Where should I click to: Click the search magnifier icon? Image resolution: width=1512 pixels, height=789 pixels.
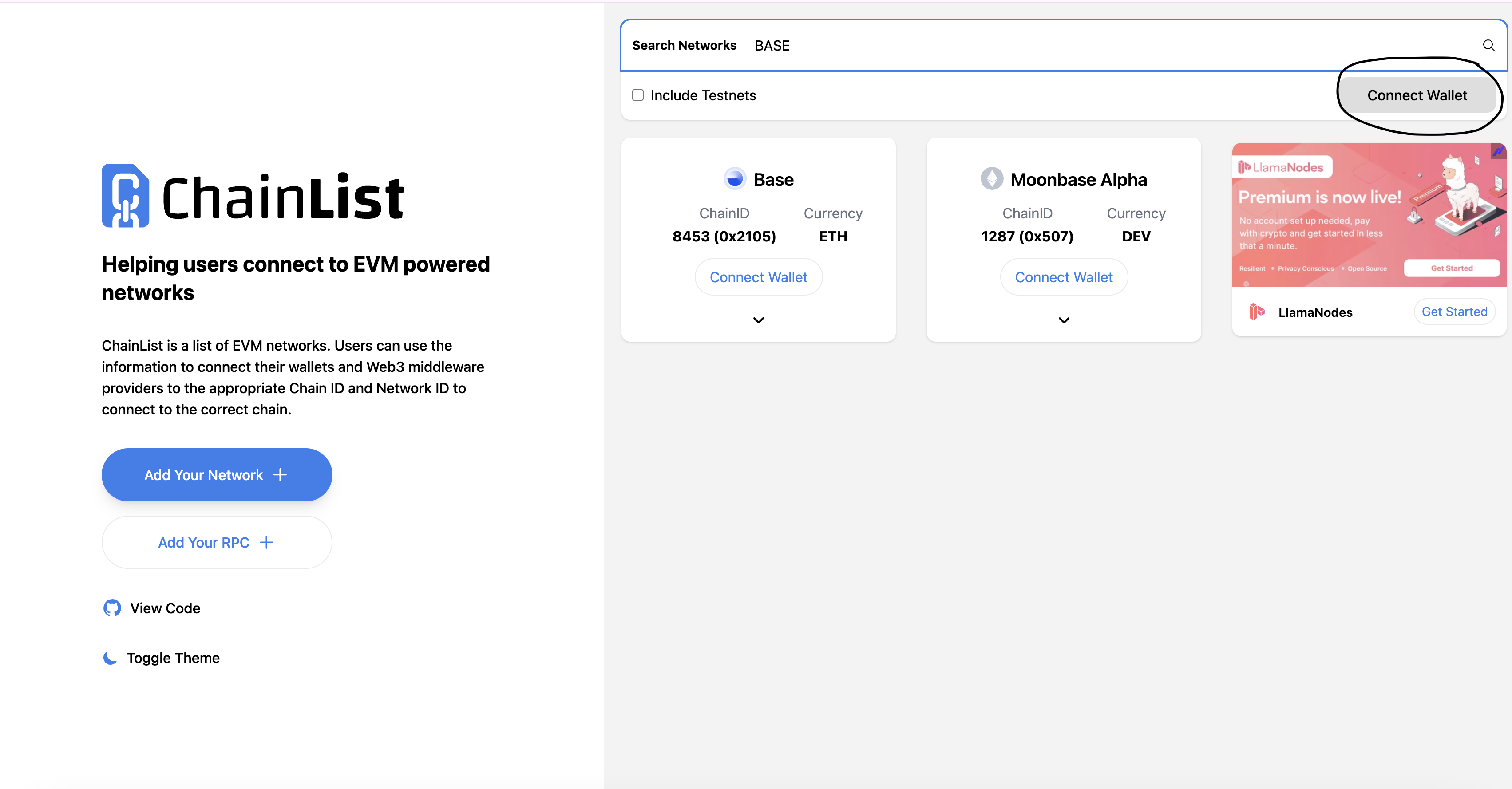tap(1488, 45)
